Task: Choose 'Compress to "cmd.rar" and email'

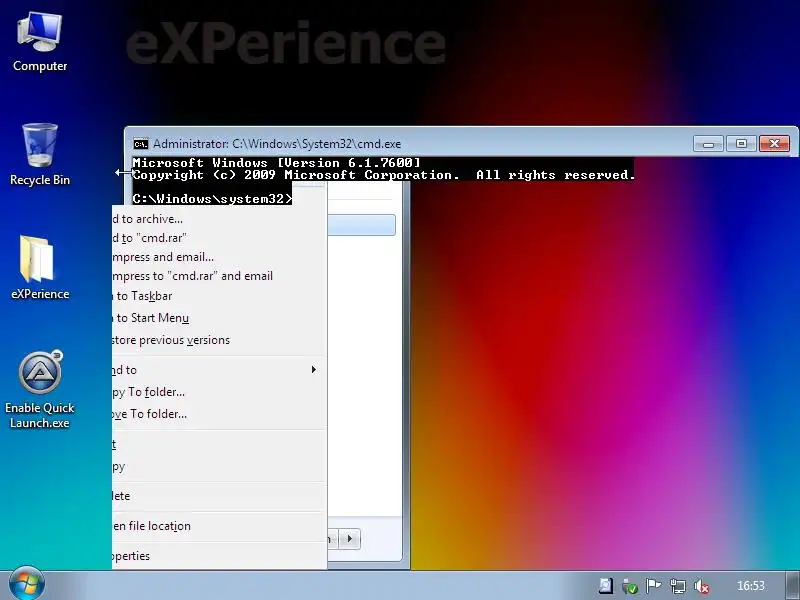Action: (x=219, y=276)
